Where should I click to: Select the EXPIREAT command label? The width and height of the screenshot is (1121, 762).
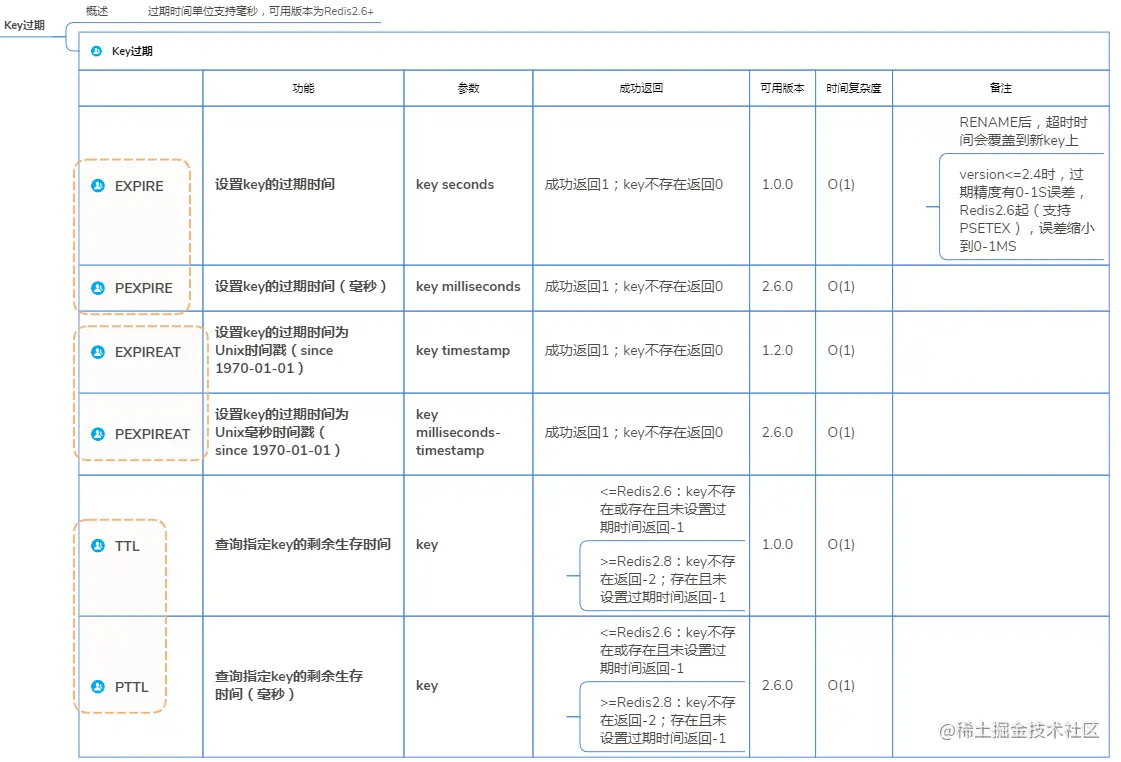point(148,352)
